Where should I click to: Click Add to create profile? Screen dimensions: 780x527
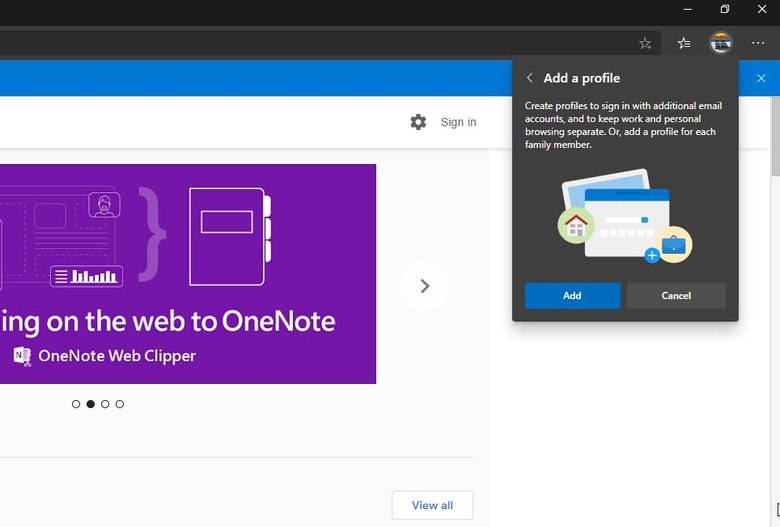(x=573, y=296)
